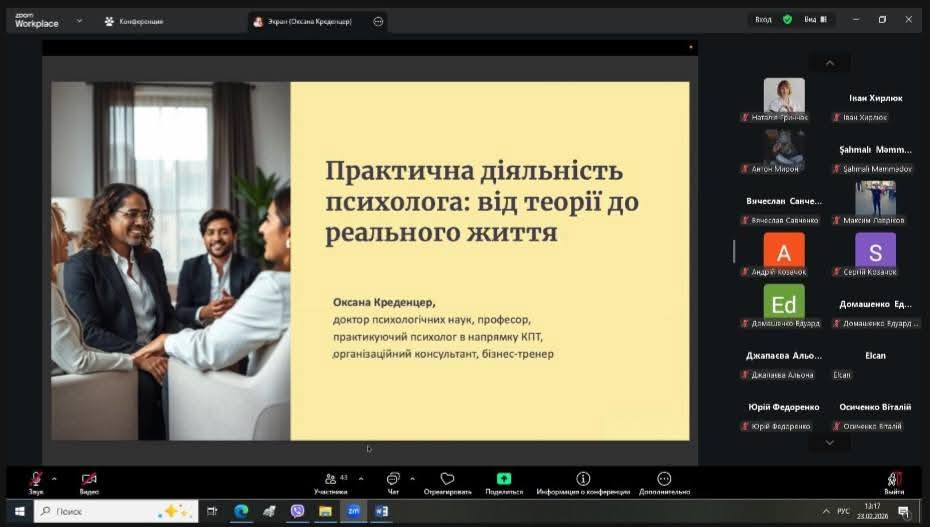Open the shared screen tab's ellipsis options
The height and width of the screenshot is (527, 930).
click(378, 21)
